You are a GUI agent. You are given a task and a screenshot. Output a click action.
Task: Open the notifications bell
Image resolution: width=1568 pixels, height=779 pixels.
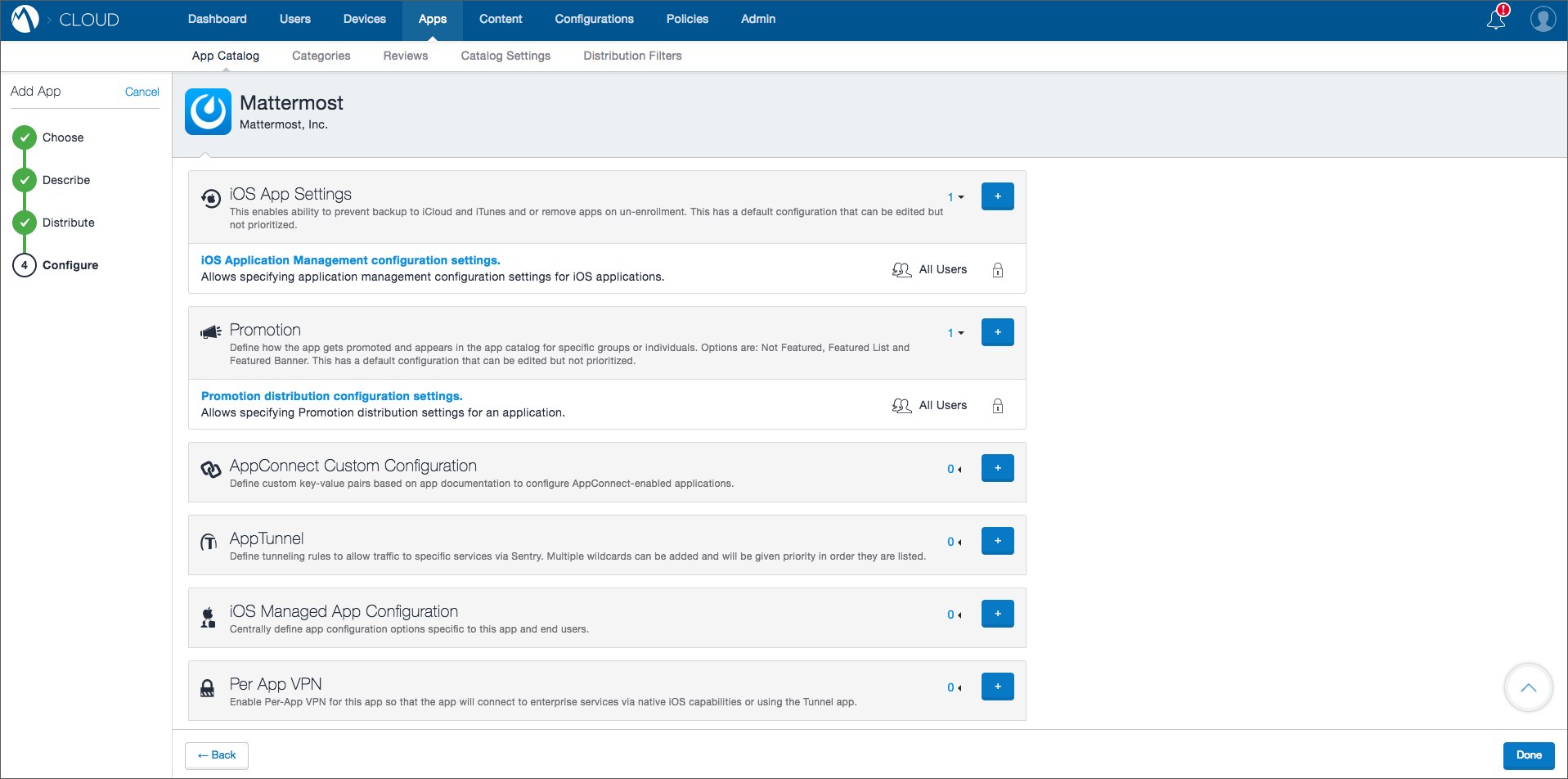[x=1496, y=19]
